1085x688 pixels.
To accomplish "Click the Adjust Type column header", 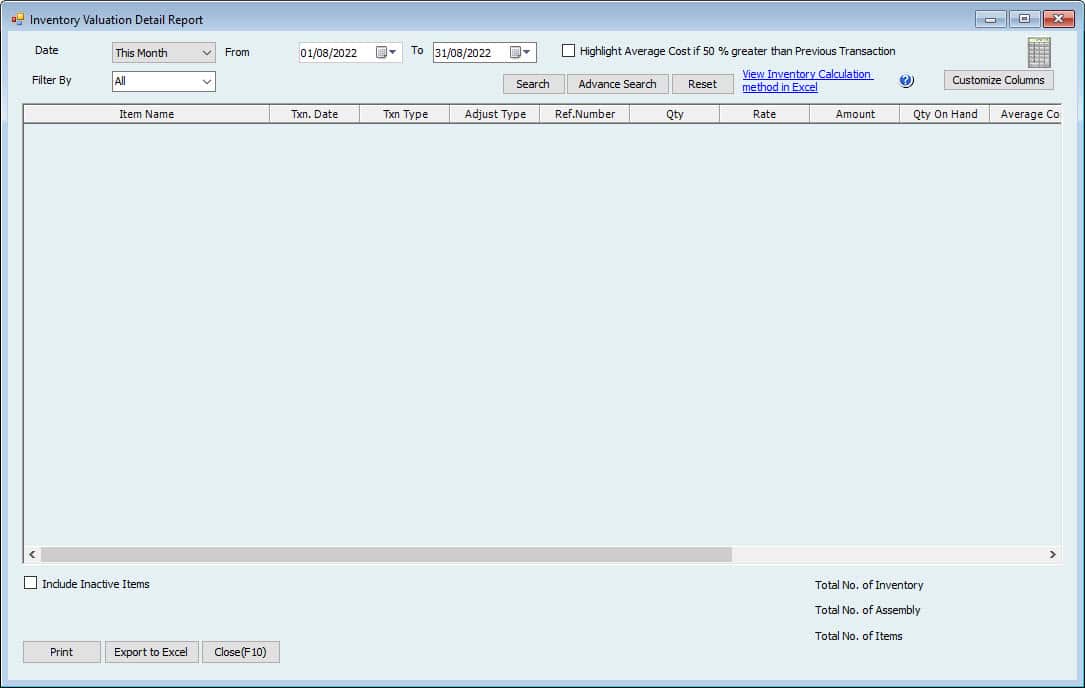I will pos(495,114).
